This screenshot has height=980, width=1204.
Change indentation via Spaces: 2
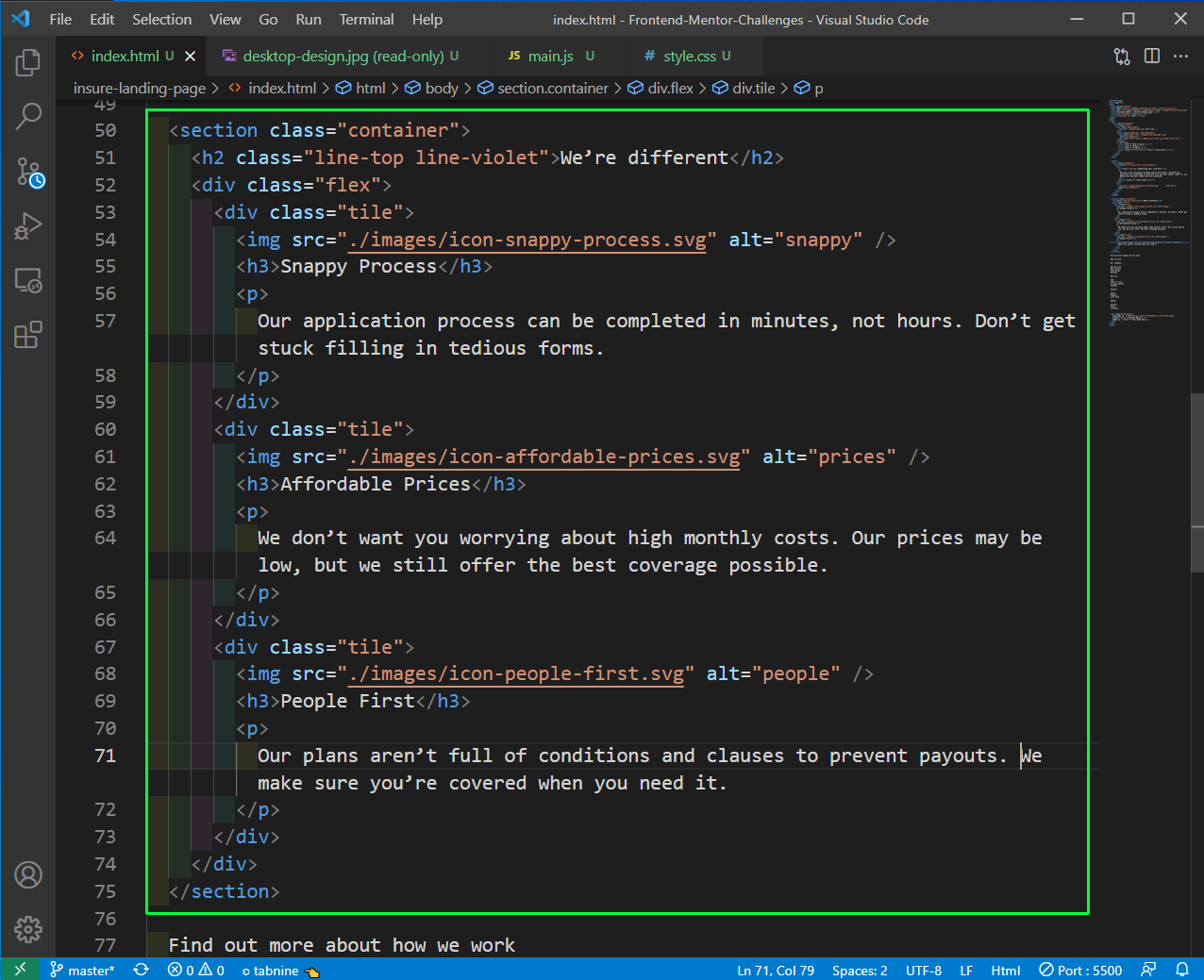click(x=860, y=970)
